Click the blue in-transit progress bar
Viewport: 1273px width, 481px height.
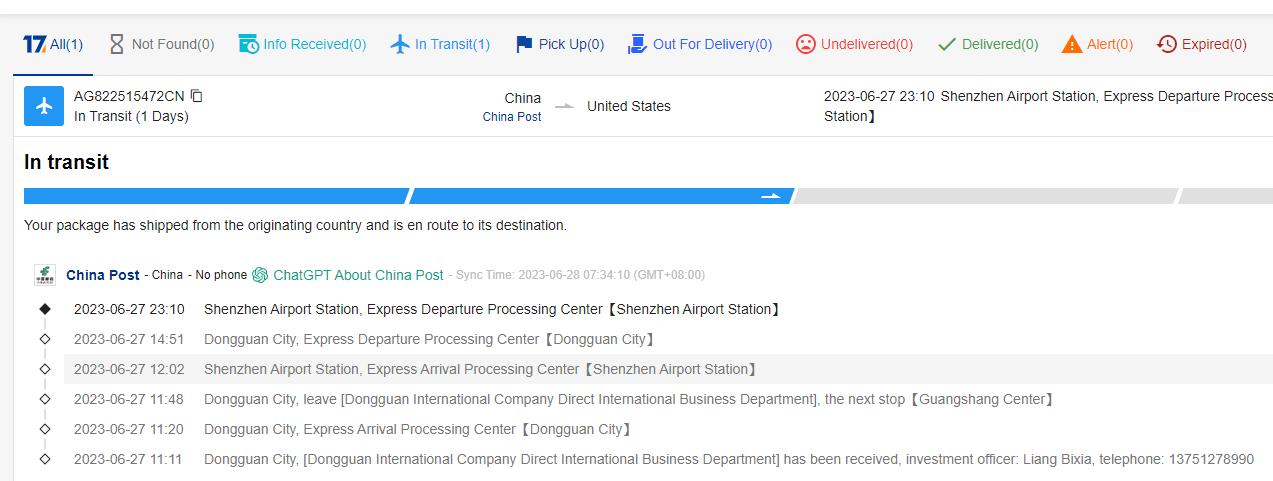600,196
